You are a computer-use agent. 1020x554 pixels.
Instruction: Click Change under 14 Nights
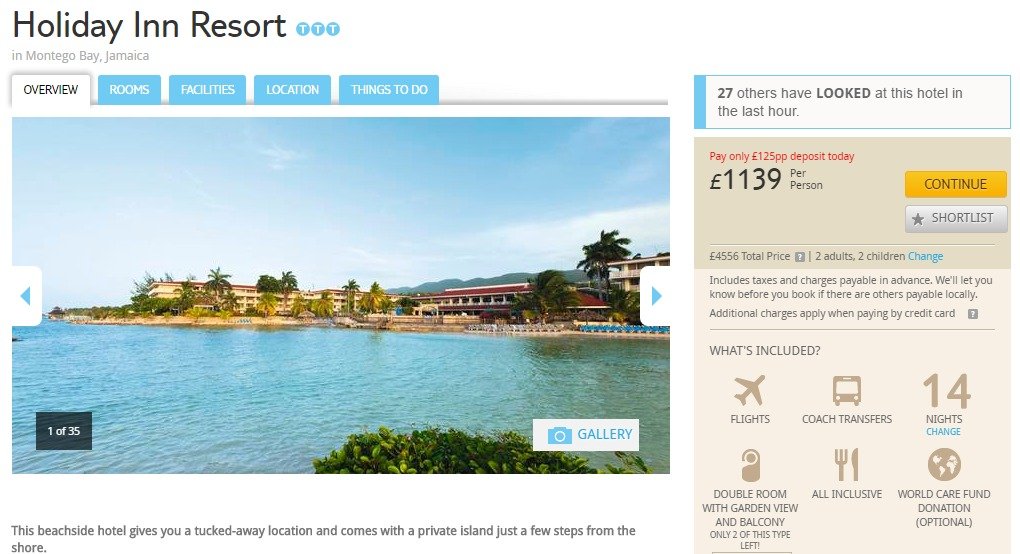(943, 432)
